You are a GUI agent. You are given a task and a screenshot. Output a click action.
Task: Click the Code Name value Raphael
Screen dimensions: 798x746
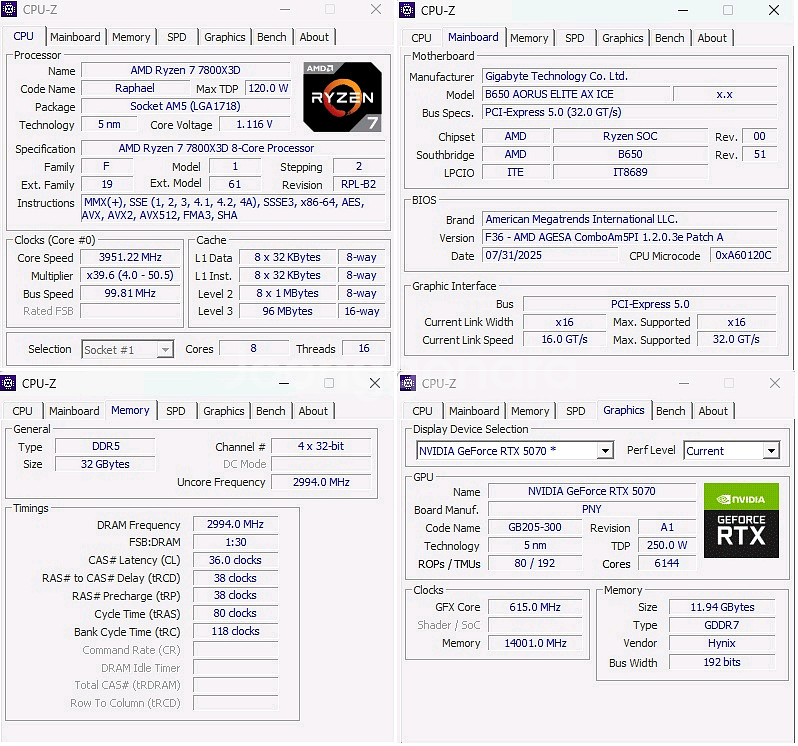click(x=135, y=88)
